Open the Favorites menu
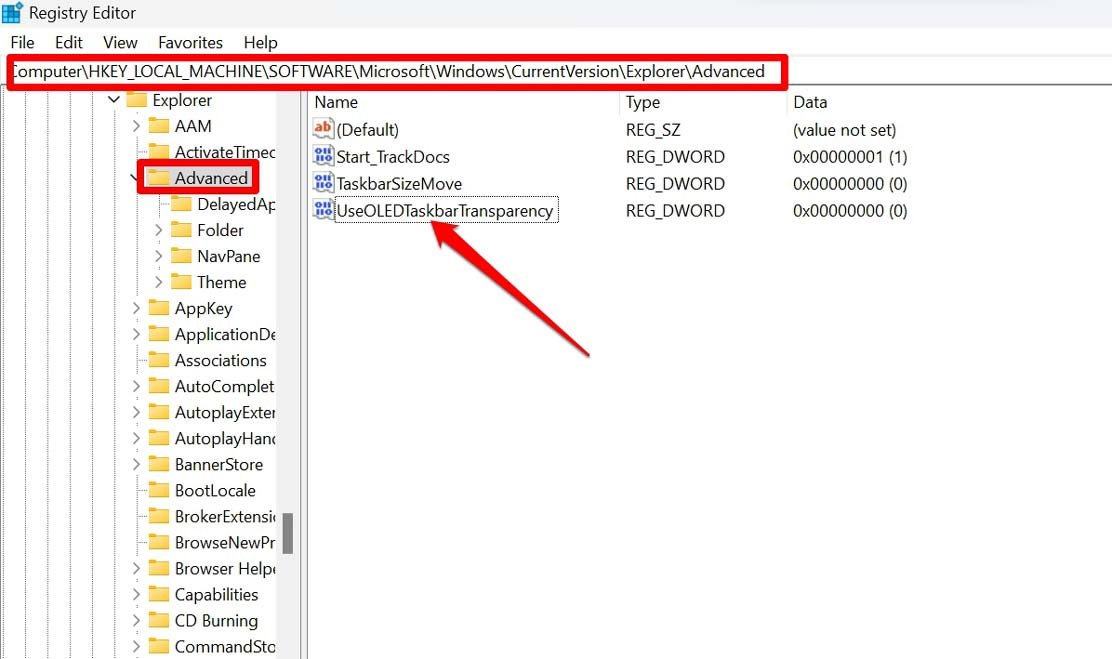Viewport: 1112px width, 659px height. coord(190,42)
